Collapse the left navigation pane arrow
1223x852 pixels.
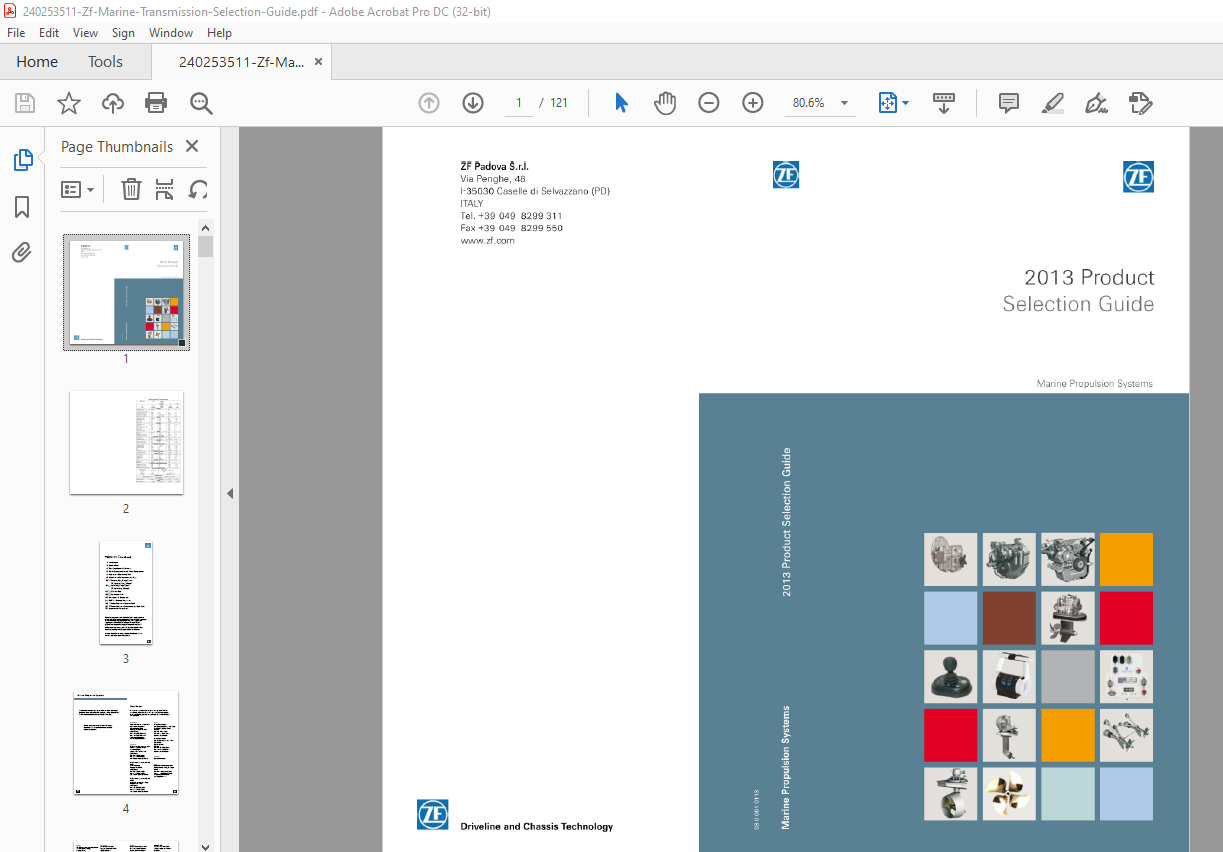click(229, 493)
